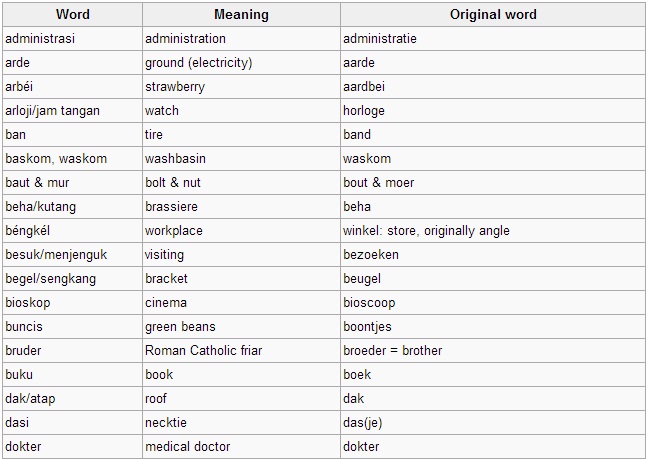Image resolution: width=648 pixels, height=459 pixels.
Task: Click the 'bioscoop' original word cell
Action: click(493, 302)
